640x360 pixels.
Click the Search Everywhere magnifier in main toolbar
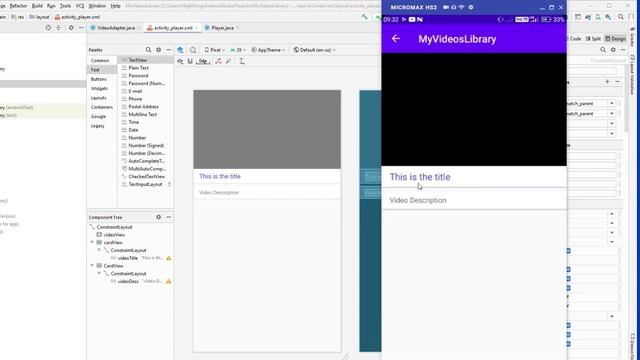(621, 17)
